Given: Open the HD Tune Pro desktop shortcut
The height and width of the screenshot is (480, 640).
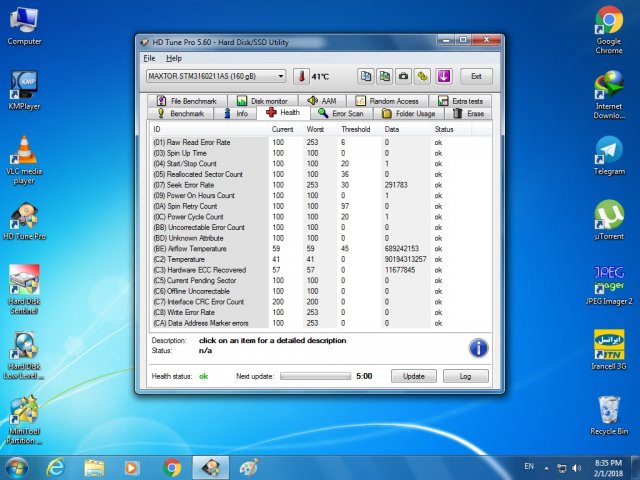Looking at the screenshot, I should 24,217.
